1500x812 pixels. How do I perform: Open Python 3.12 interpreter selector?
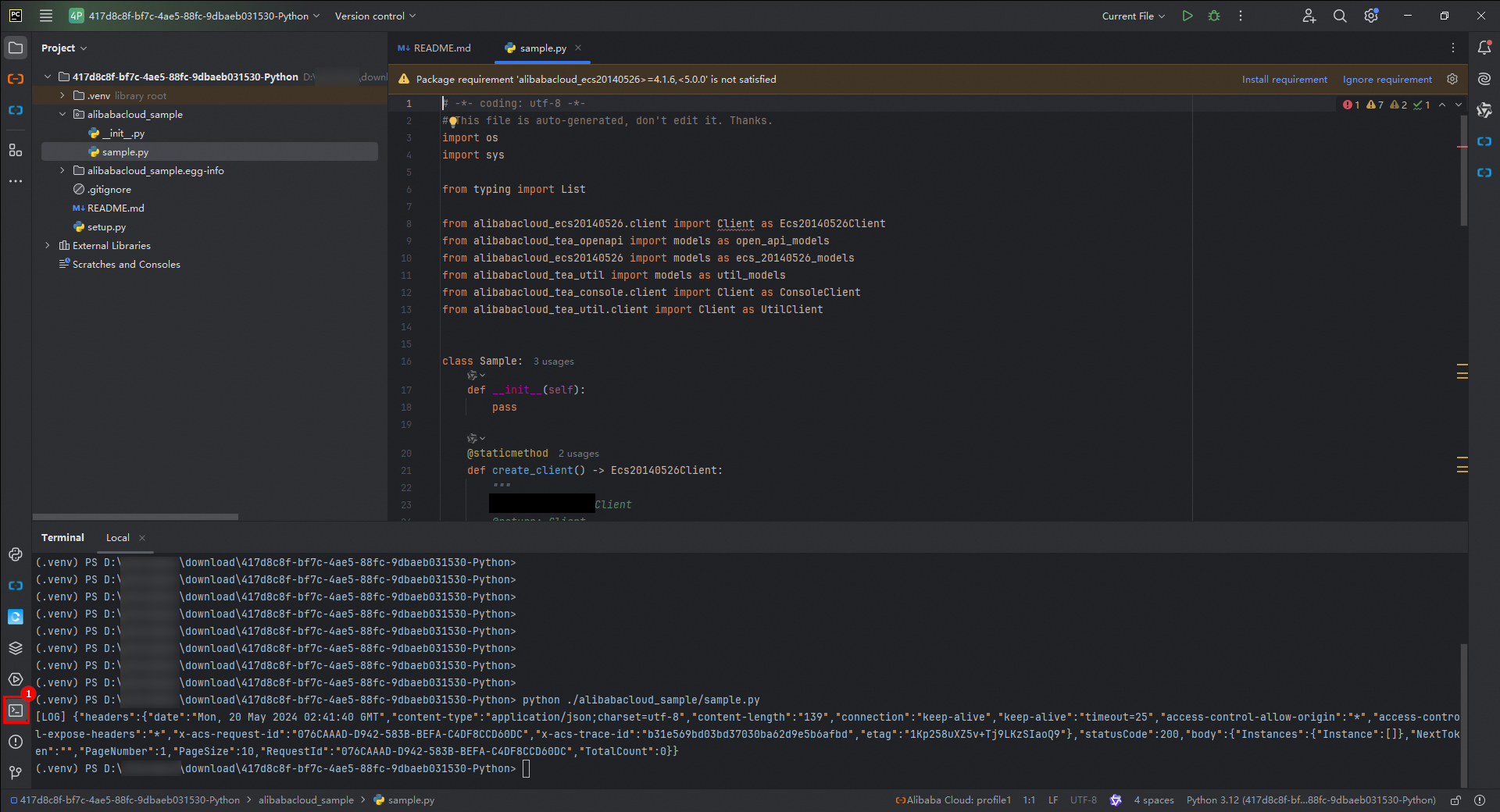coord(1311,800)
